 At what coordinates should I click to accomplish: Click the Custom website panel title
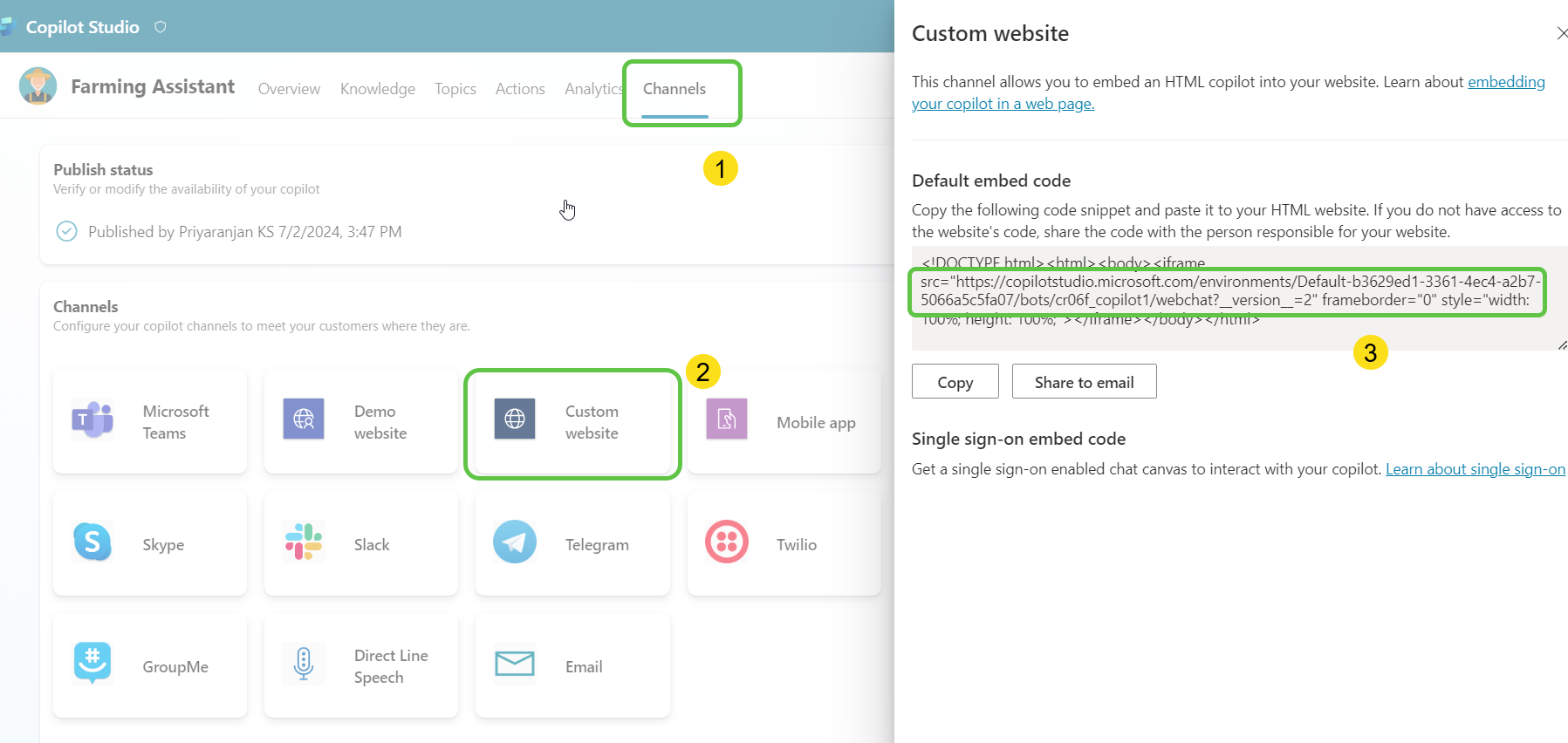click(990, 33)
